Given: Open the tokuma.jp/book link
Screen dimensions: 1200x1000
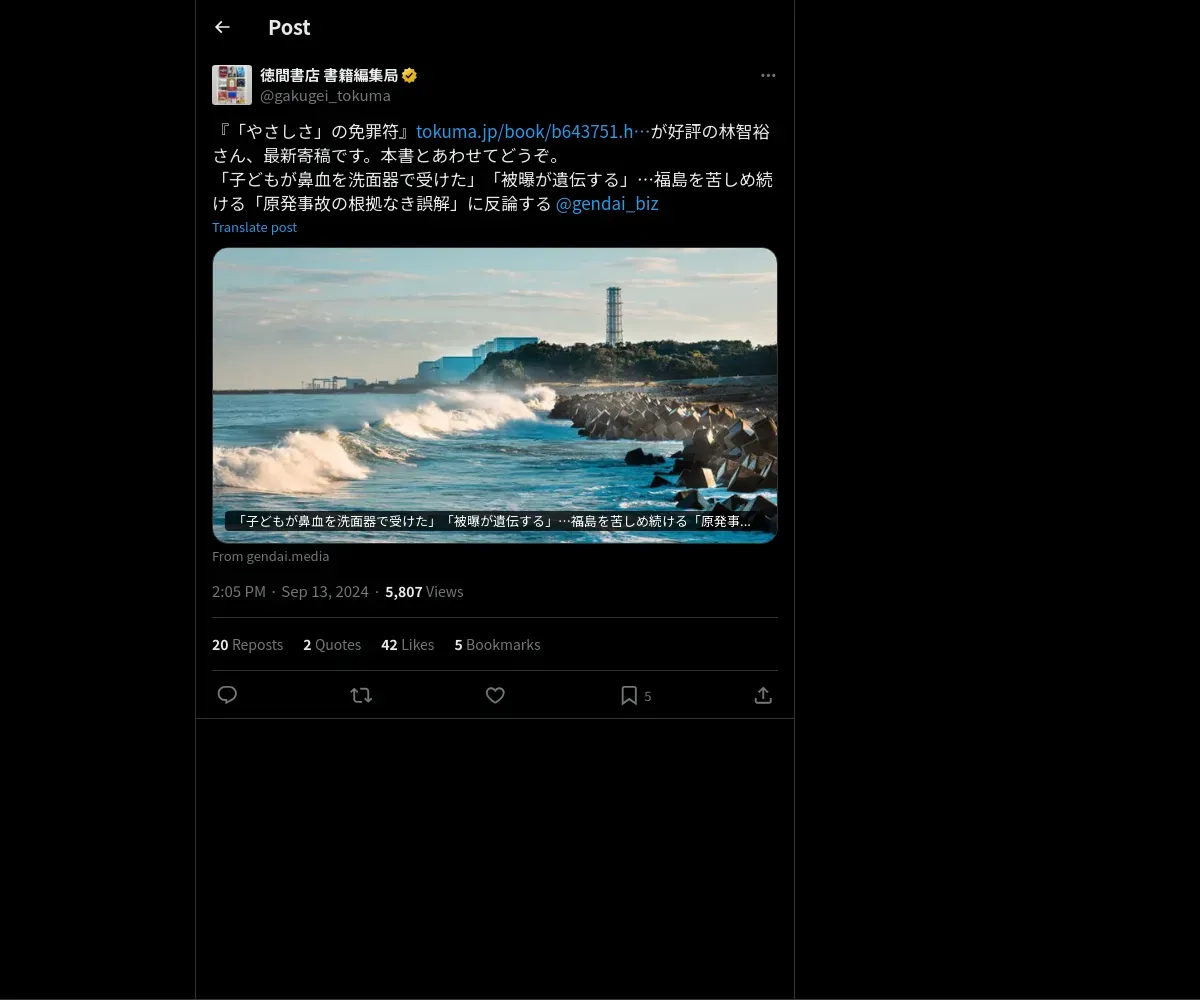Looking at the screenshot, I should tap(533, 131).
